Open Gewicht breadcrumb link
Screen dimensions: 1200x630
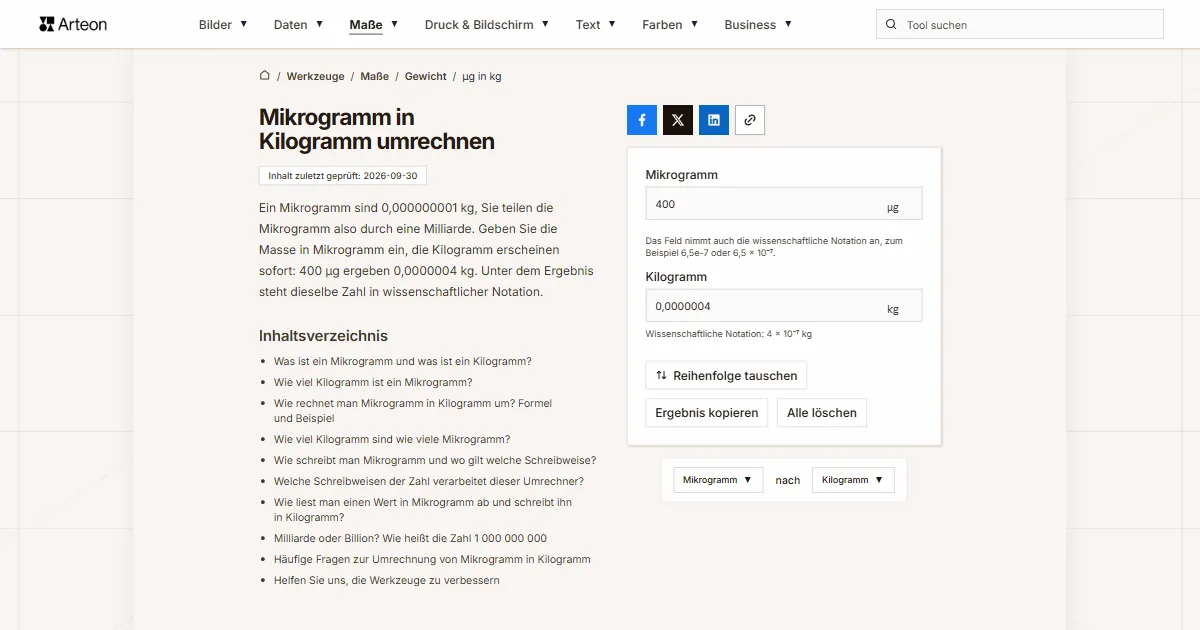click(x=426, y=76)
